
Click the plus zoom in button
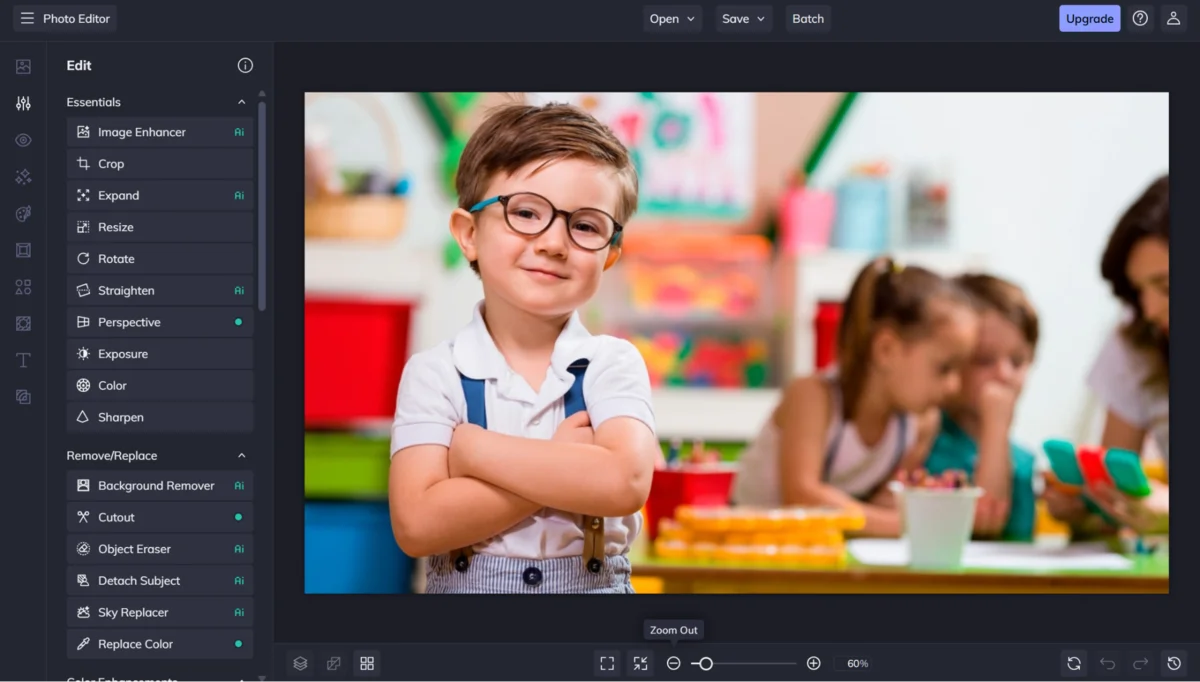tap(814, 663)
